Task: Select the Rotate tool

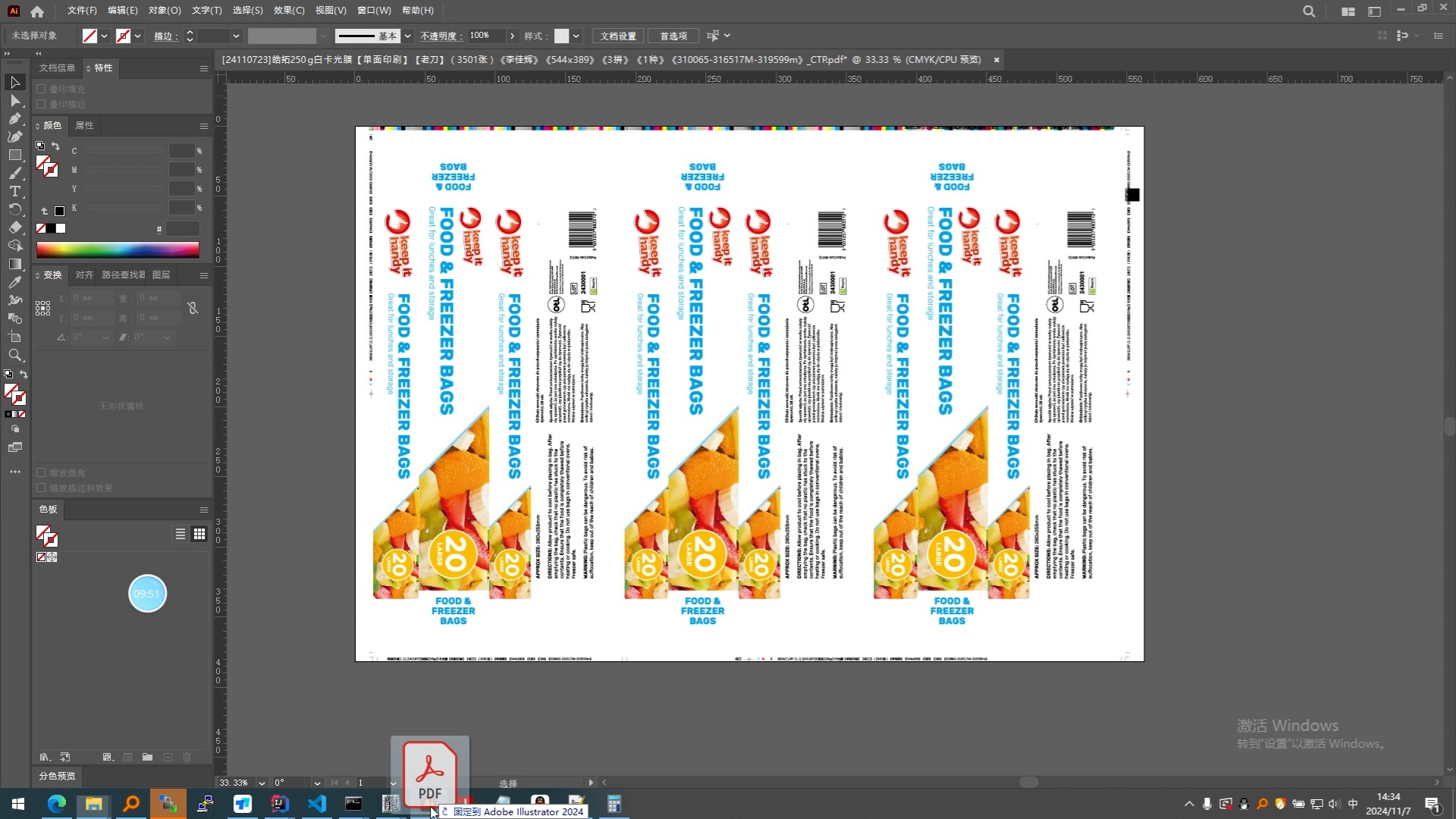Action: pos(14,209)
